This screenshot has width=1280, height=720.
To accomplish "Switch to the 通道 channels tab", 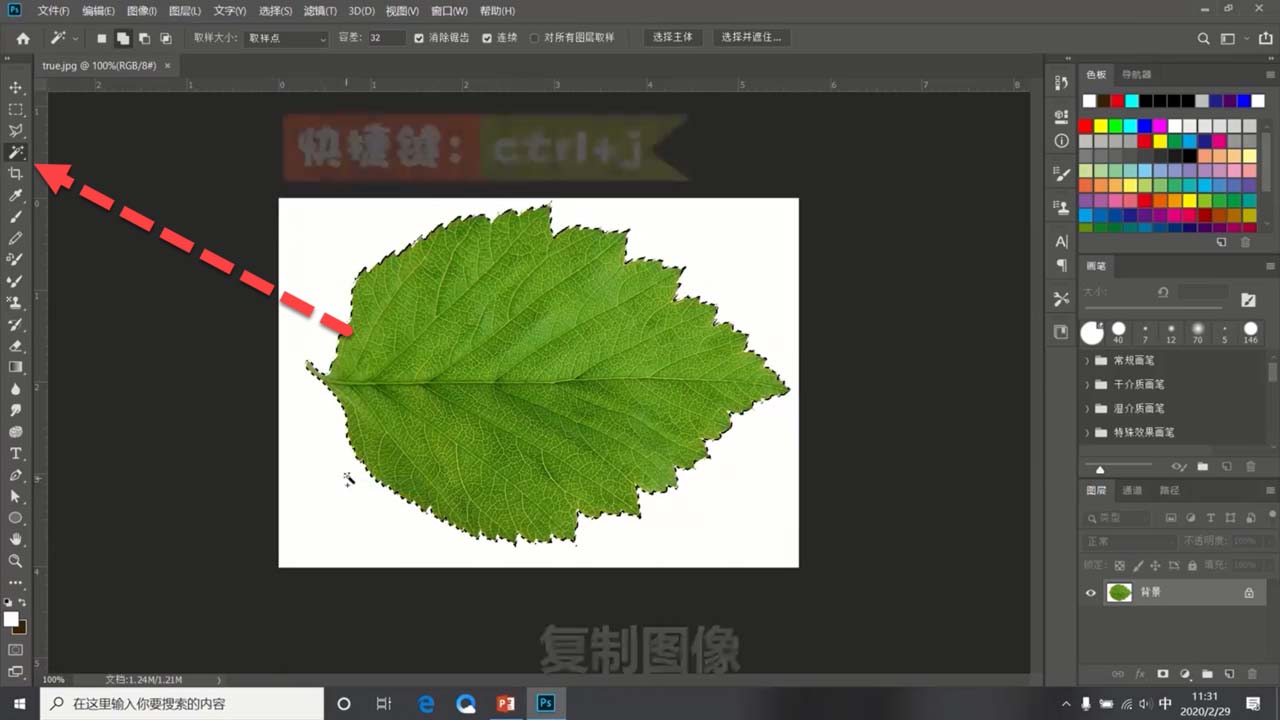I will click(x=1132, y=491).
